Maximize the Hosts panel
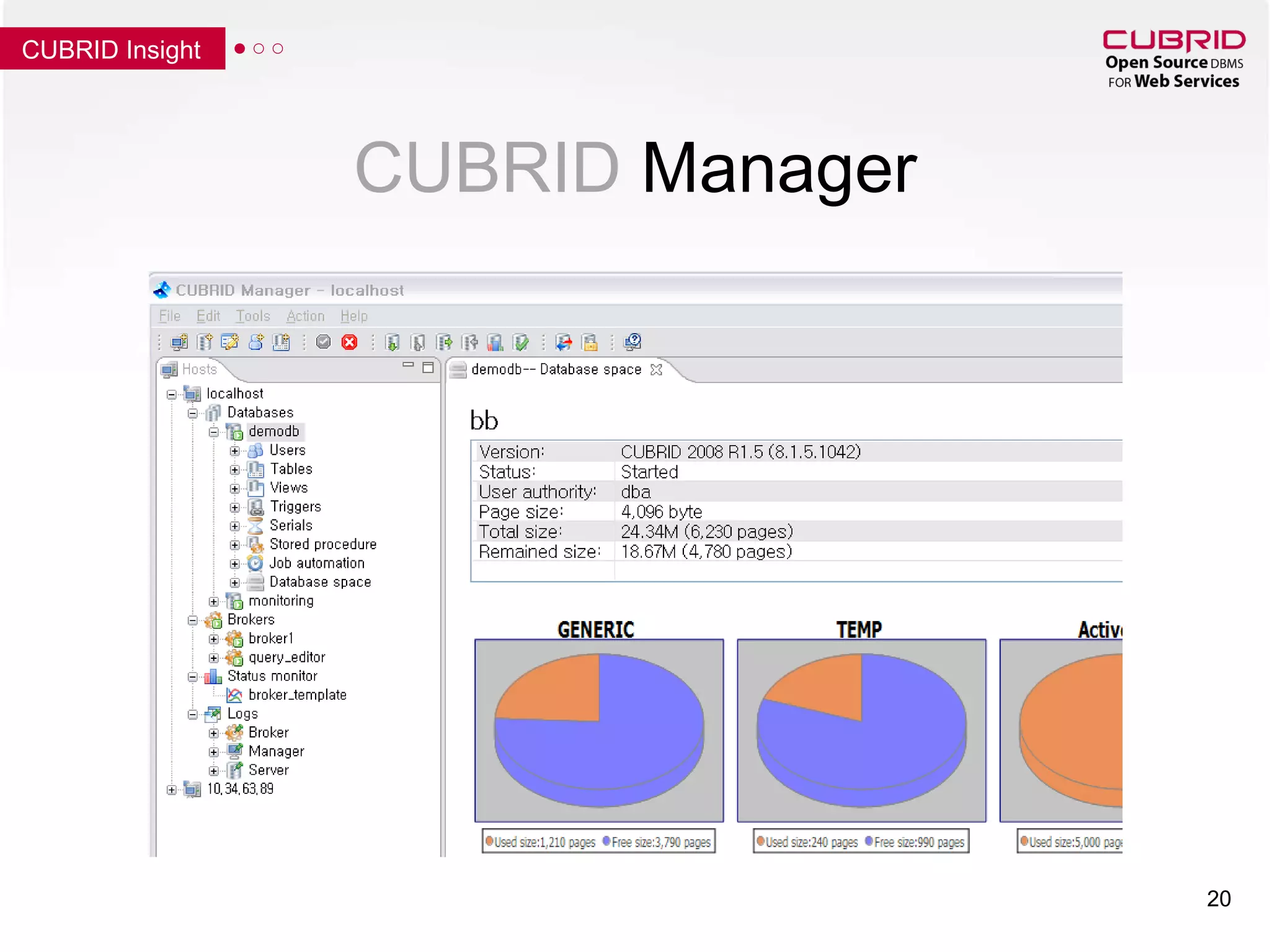Viewport: 1270px width, 952px height. [x=428, y=368]
